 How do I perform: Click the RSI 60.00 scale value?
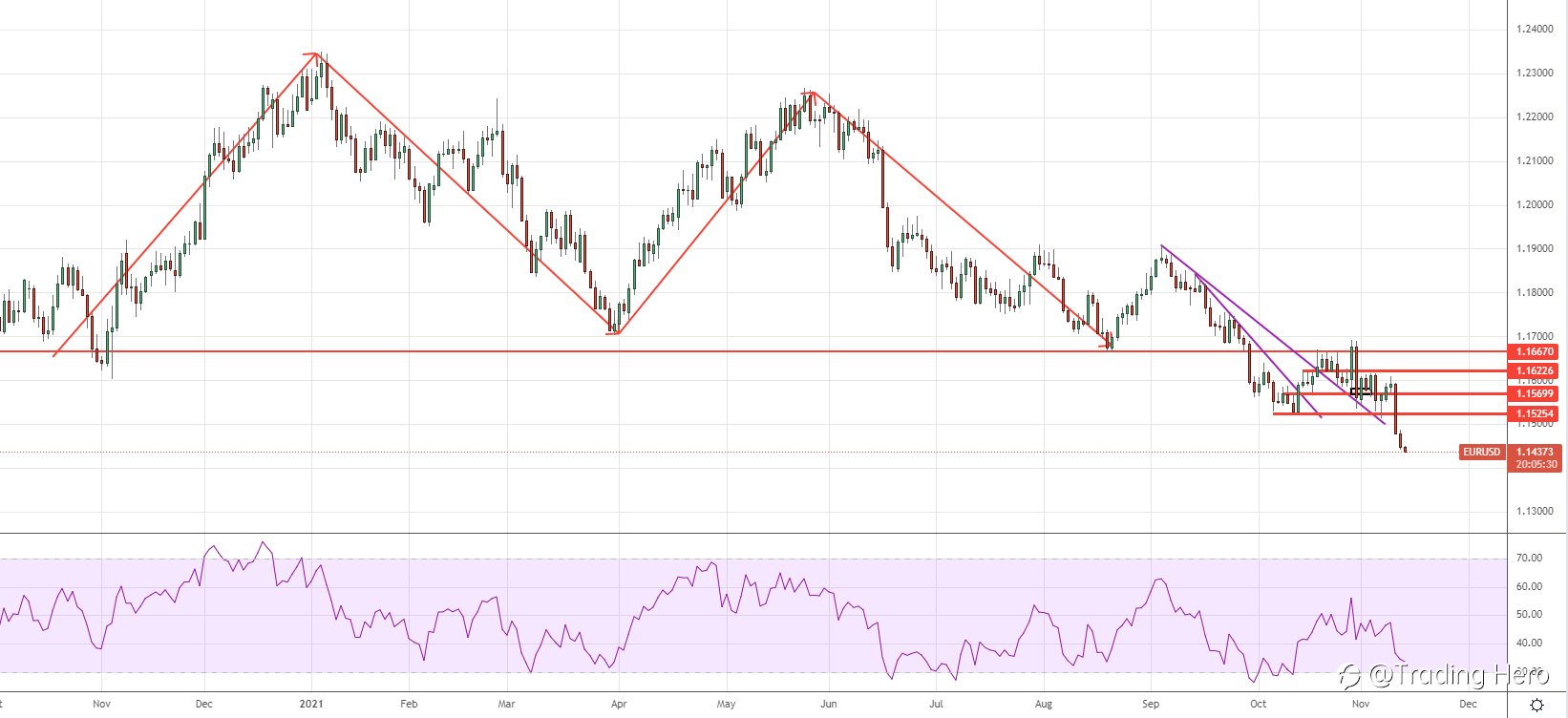click(x=1529, y=586)
